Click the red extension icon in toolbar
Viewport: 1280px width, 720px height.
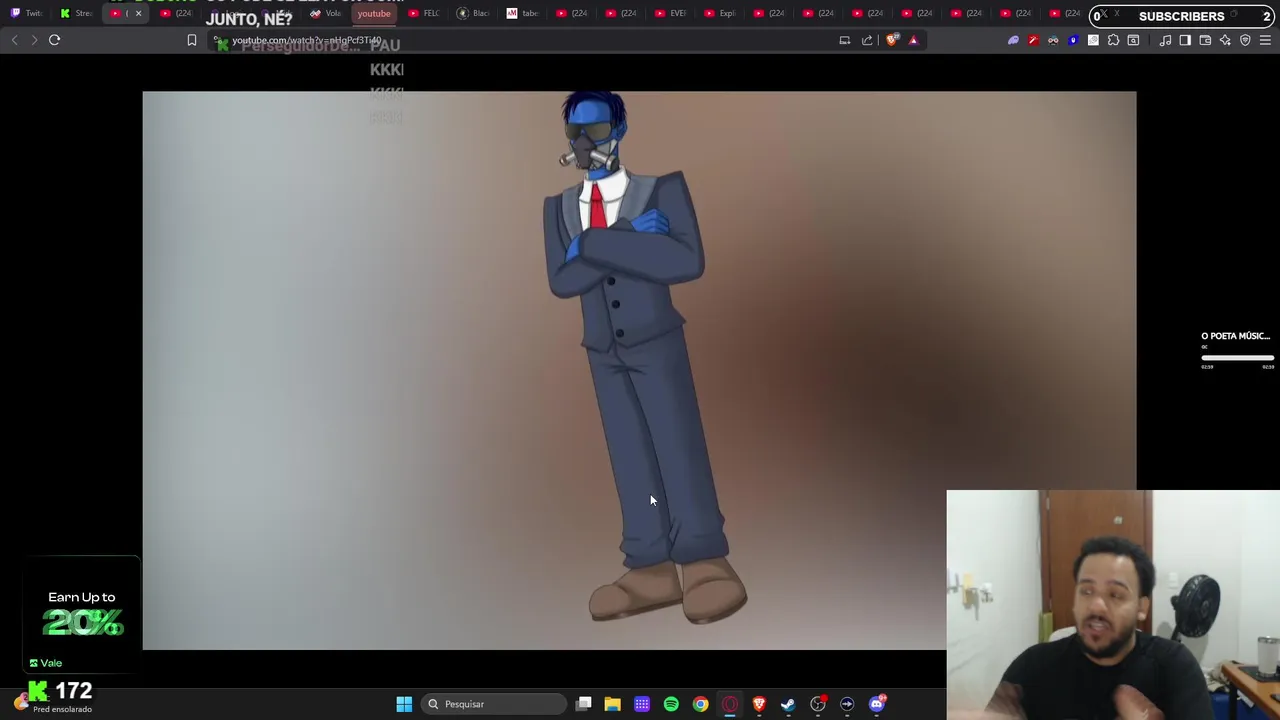pos(1033,40)
